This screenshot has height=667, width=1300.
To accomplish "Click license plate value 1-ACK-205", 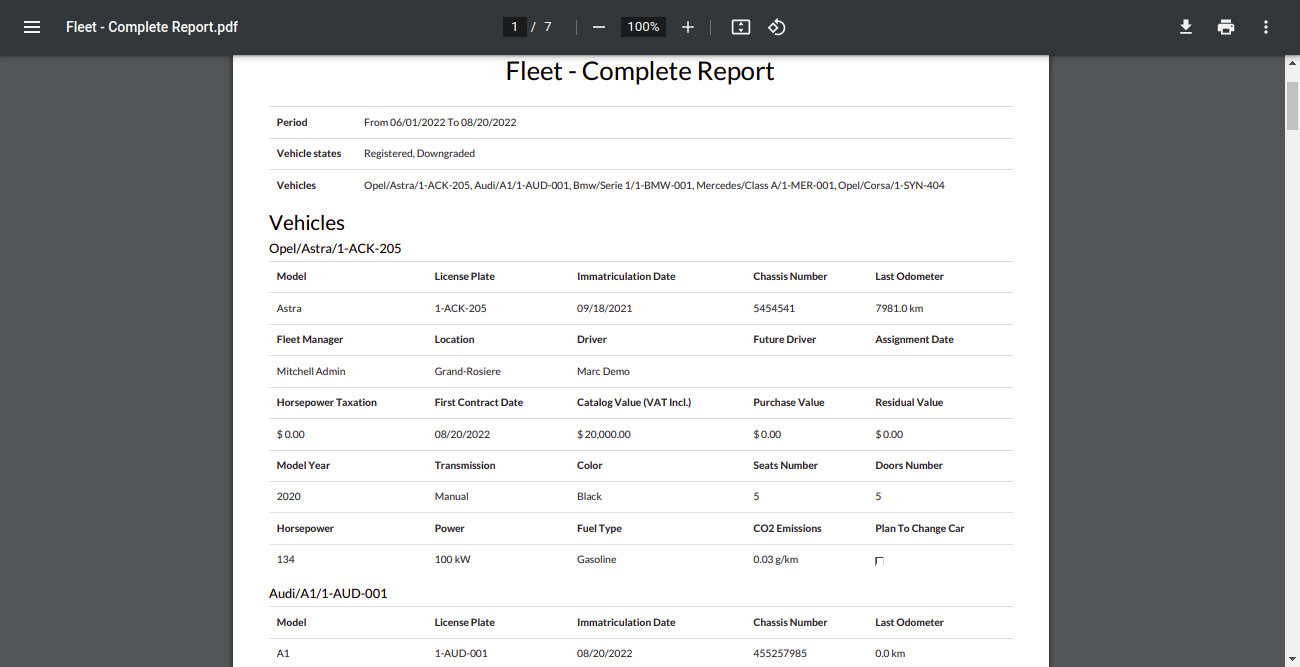I will 461,308.
